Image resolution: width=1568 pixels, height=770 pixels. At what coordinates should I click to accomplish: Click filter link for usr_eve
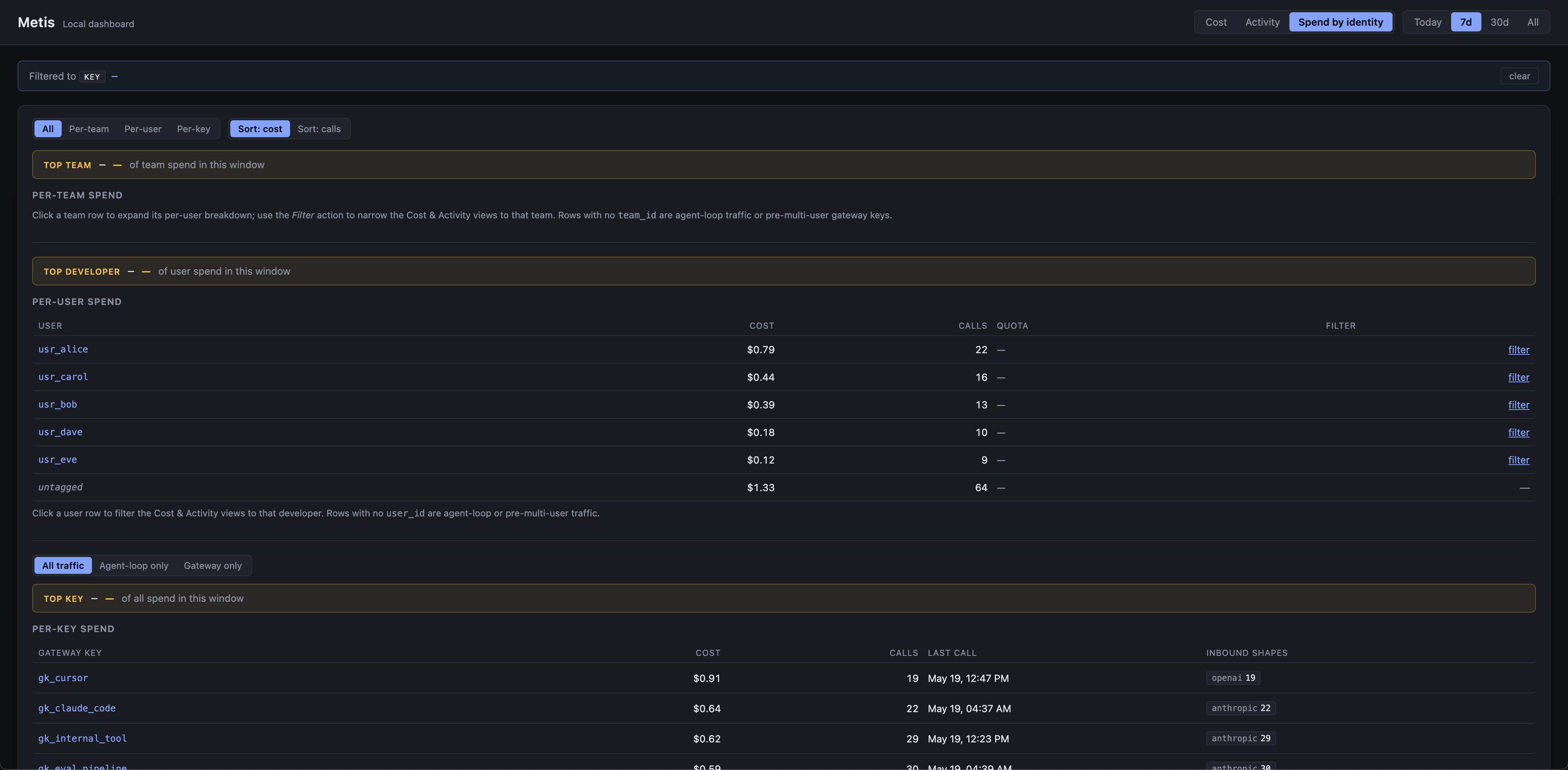tap(1519, 460)
